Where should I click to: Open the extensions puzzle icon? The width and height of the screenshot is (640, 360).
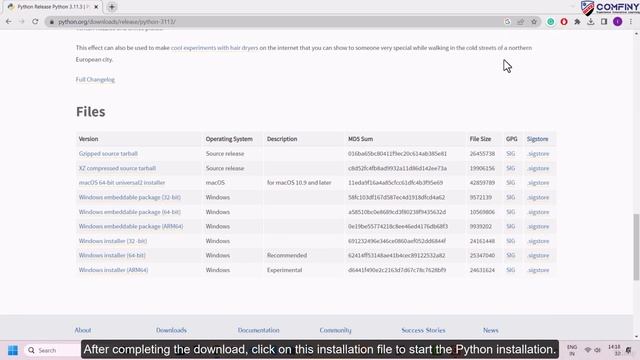click(x=577, y=22)
